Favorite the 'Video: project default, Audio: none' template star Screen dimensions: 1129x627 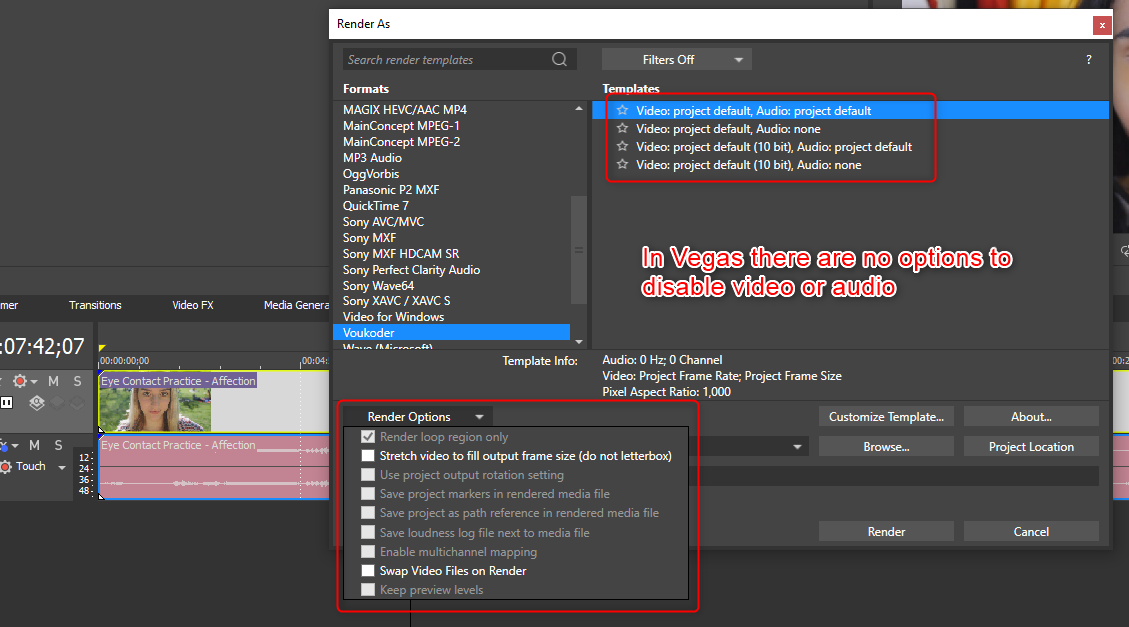tap(622, 129)
